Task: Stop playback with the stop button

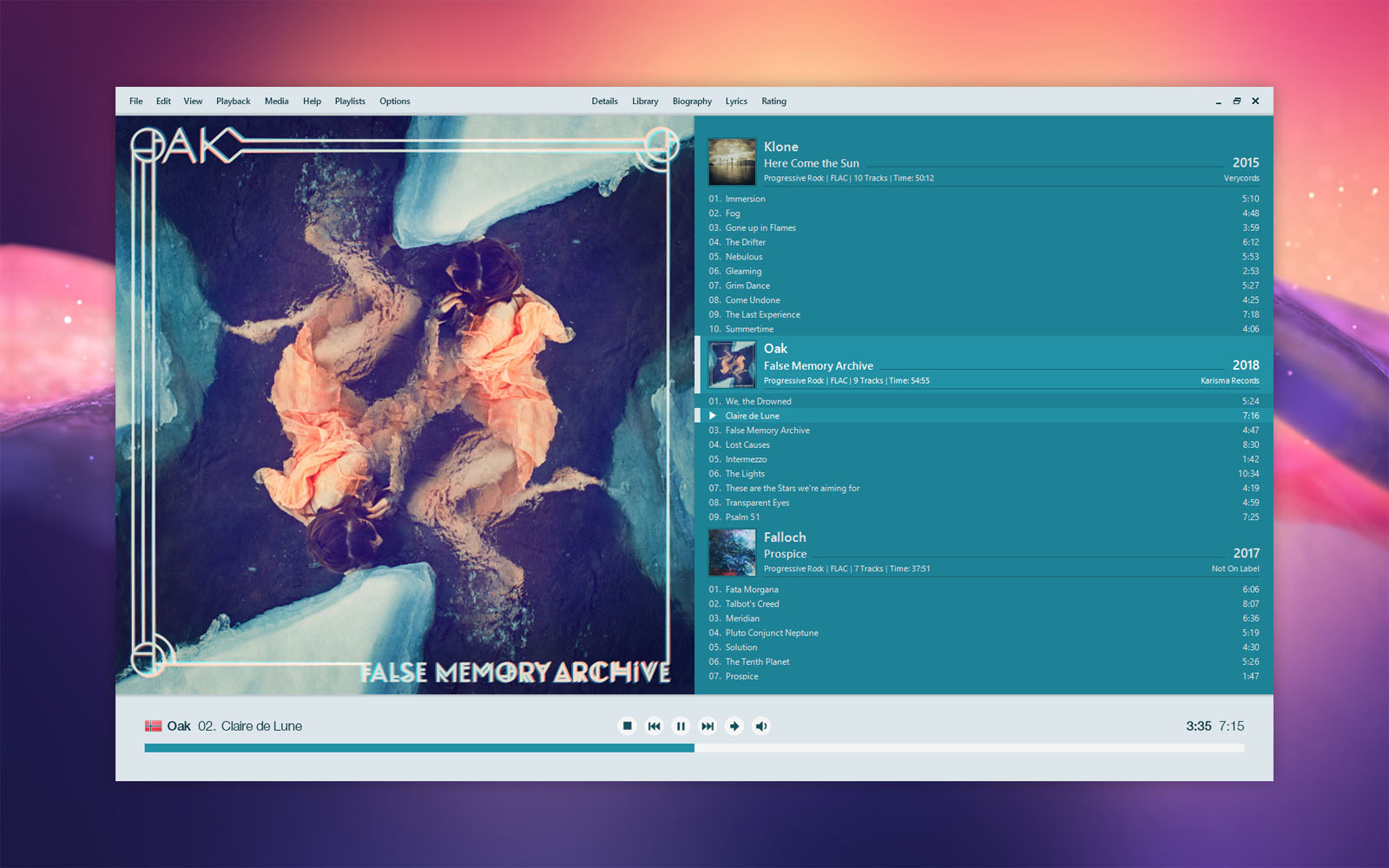Action: (627, 726)
